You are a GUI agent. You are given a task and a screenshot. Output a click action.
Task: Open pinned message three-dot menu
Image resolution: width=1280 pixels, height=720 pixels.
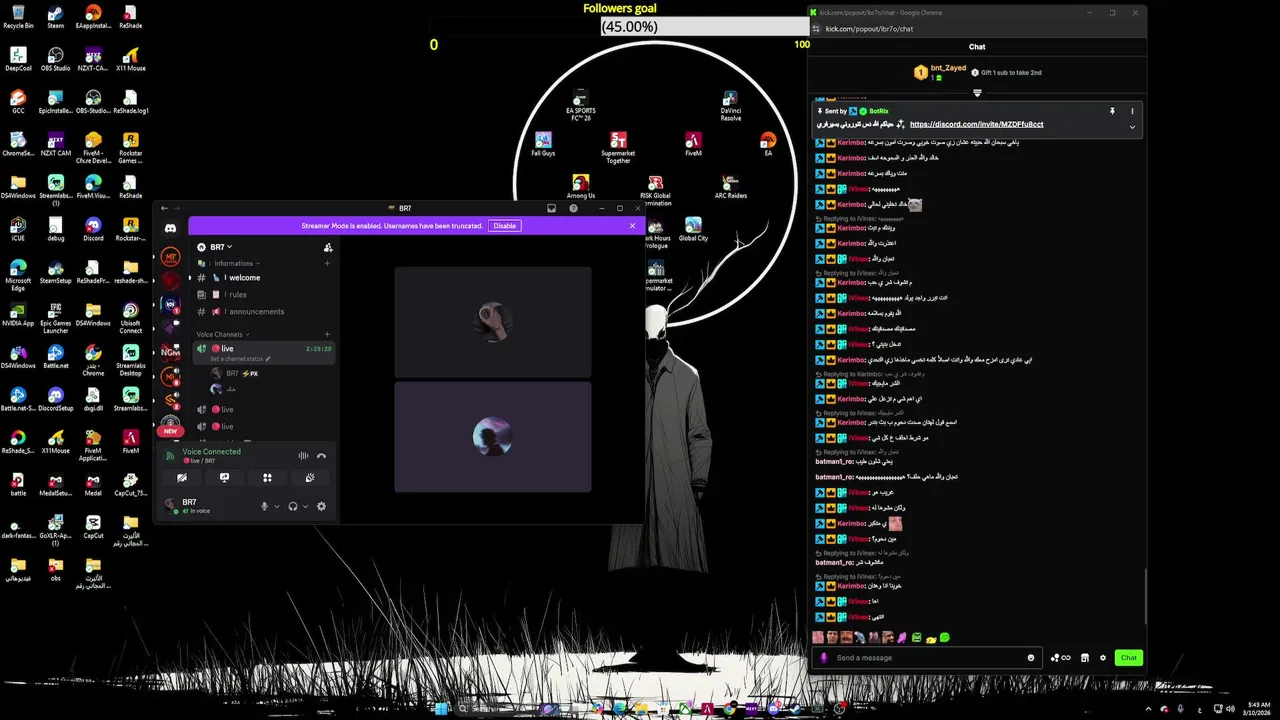click(x=1132, y=111)
